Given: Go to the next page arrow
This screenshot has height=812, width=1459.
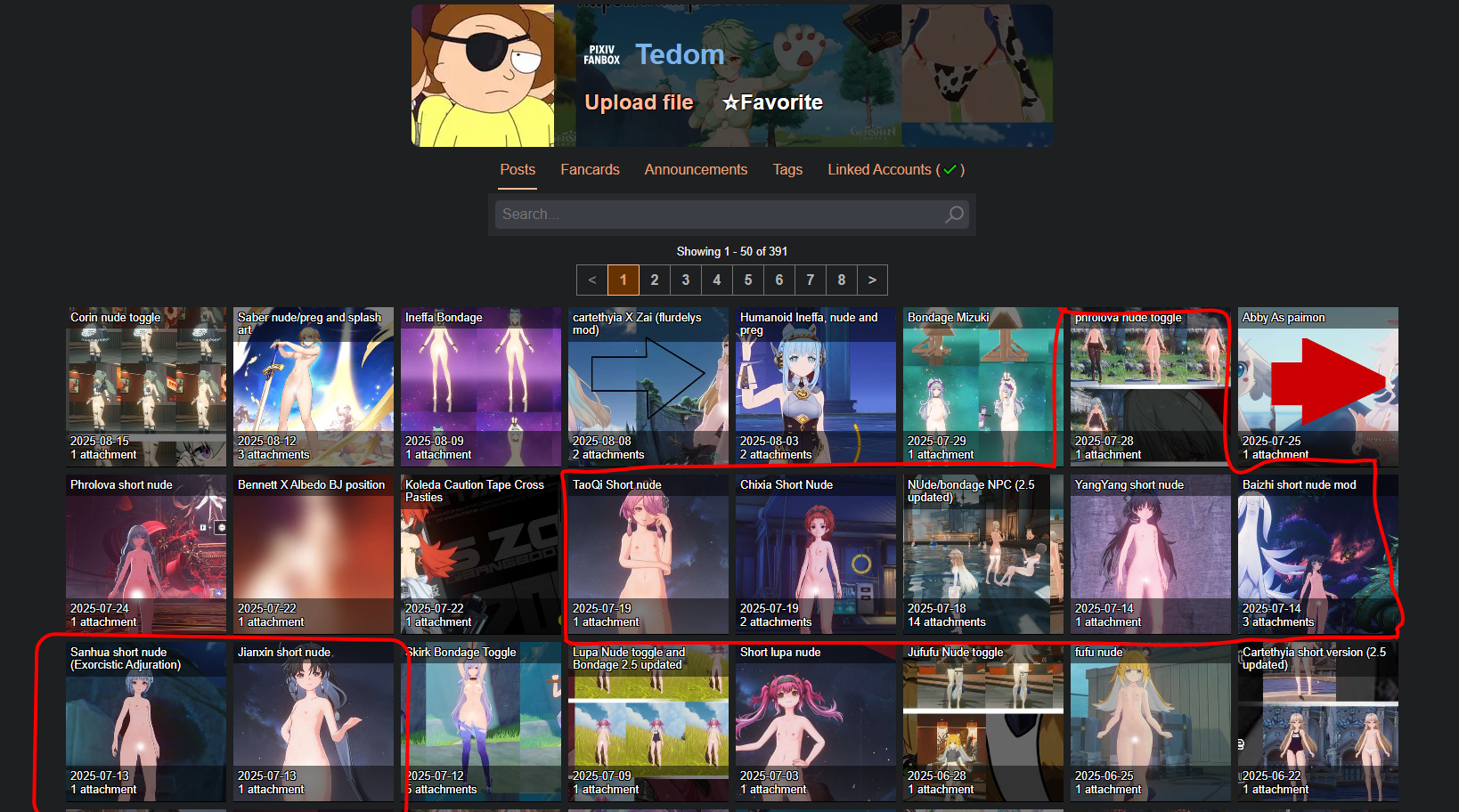Looking at the screenshot, I should (872, 280).
